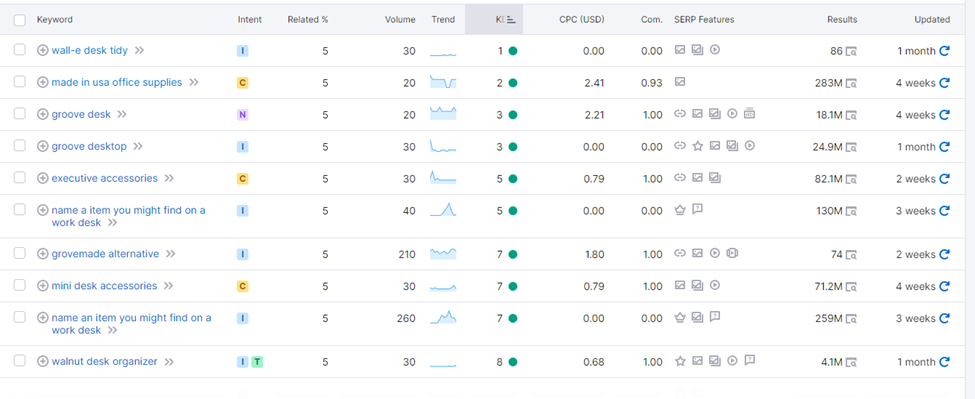
Task: Check the mini desk accessories row
Action: 20,285
